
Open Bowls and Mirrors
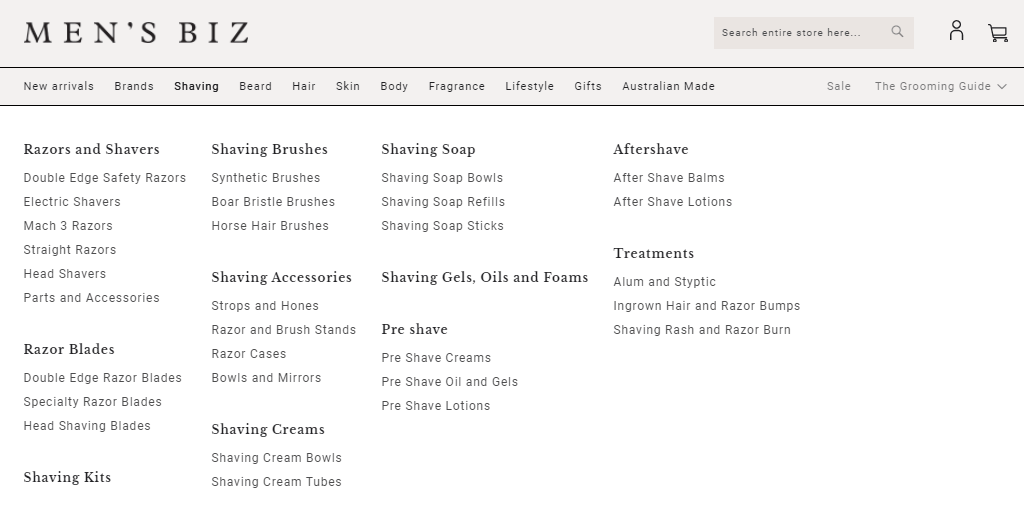[266, 377]
